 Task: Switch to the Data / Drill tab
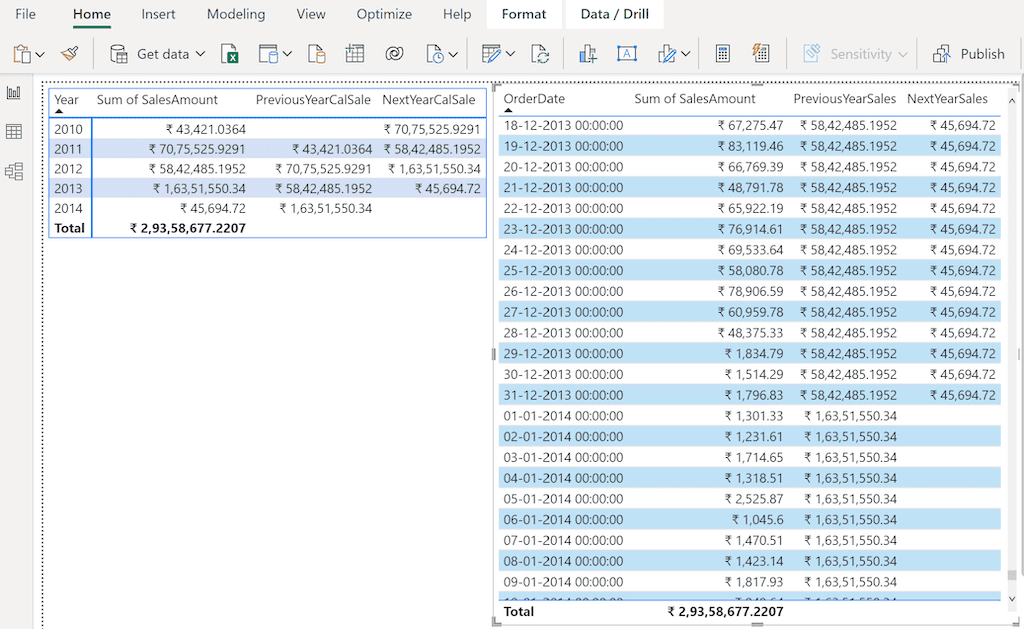click(614, 14)
